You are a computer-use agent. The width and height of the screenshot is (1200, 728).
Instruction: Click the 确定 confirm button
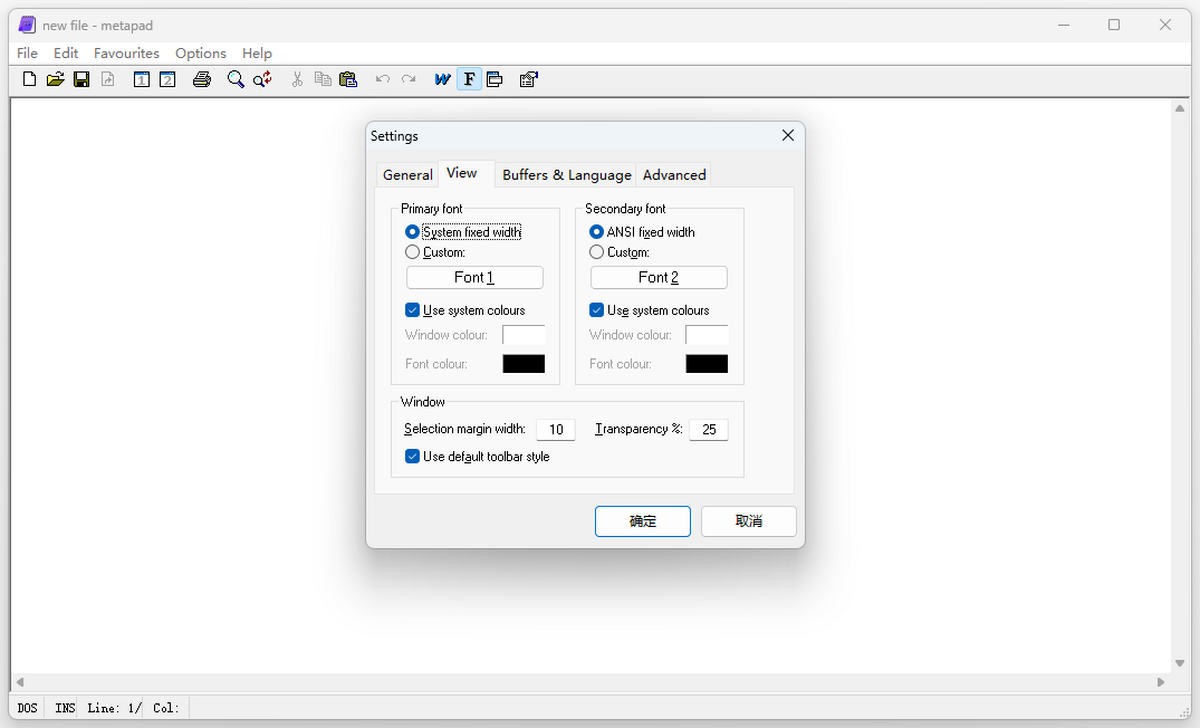pyautogui.click(x=642, y=521)
